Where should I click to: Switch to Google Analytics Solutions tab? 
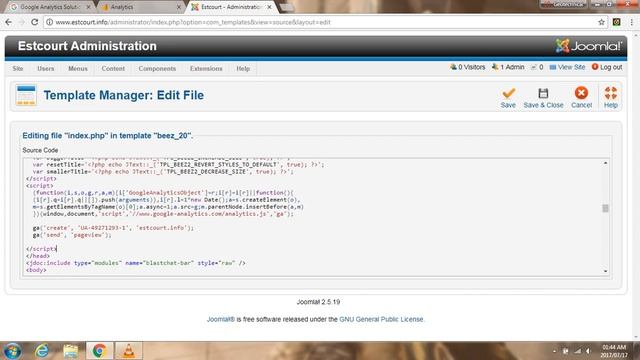point(50,7)
